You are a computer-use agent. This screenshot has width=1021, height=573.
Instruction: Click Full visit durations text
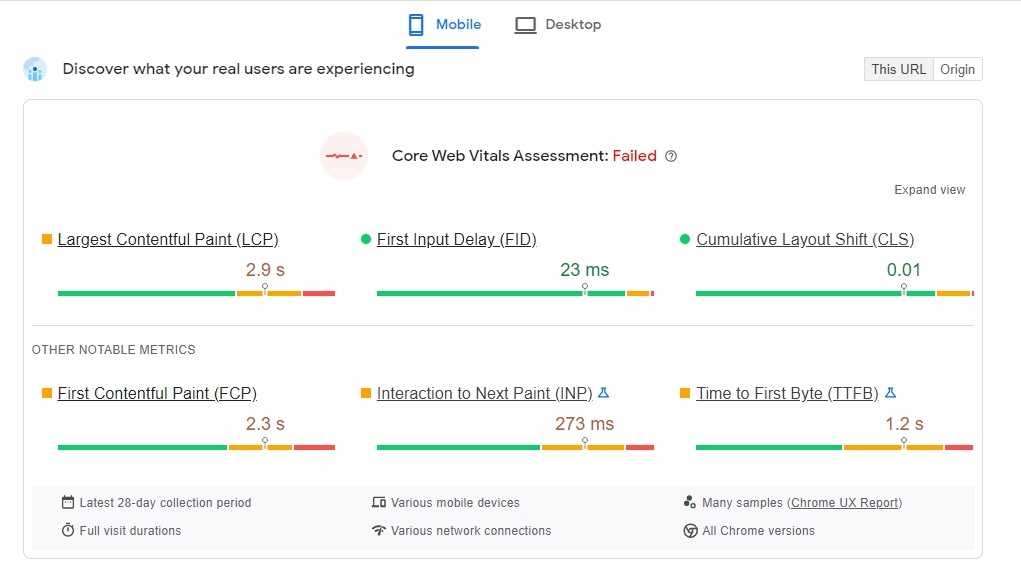click(130, 531)
